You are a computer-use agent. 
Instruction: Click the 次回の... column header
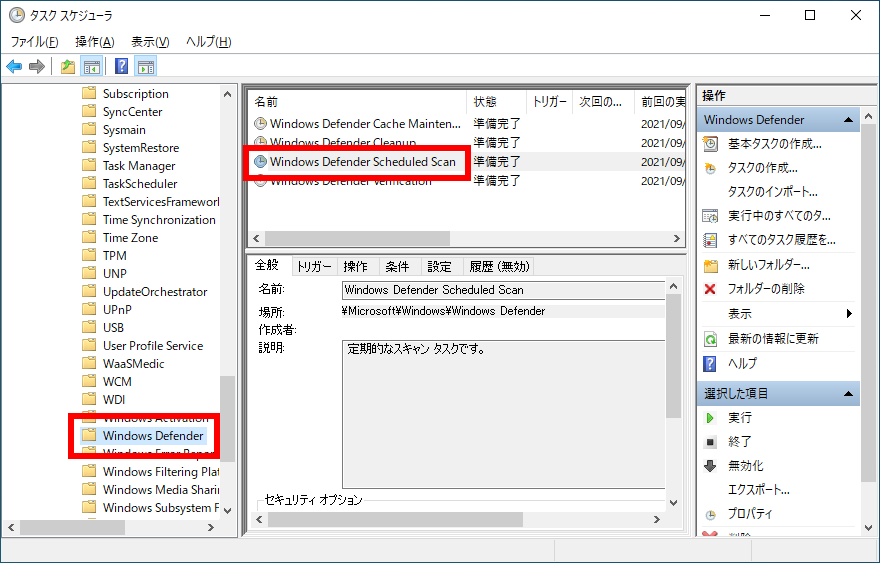click(x=603, y=102)
